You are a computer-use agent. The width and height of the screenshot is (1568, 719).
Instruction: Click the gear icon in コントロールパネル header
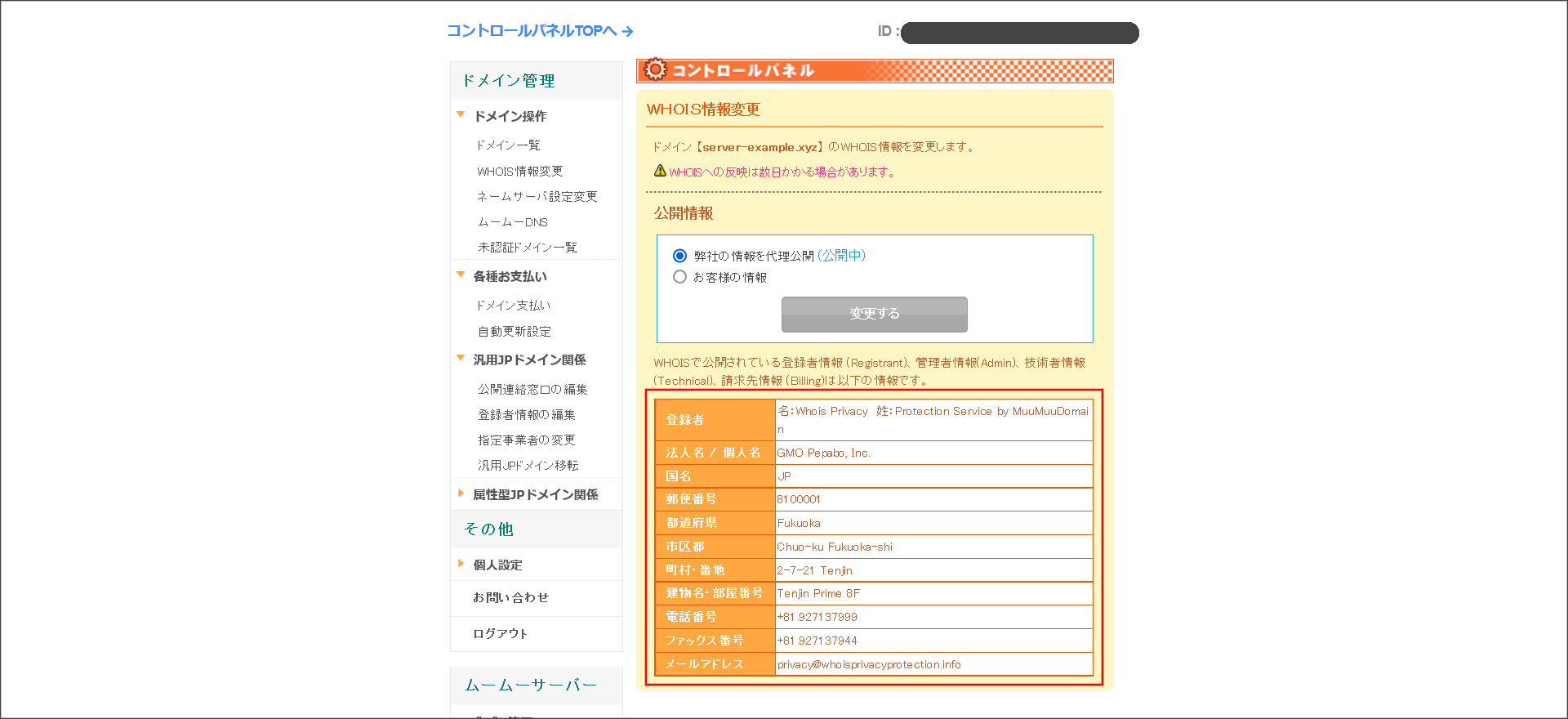[655, 69]
